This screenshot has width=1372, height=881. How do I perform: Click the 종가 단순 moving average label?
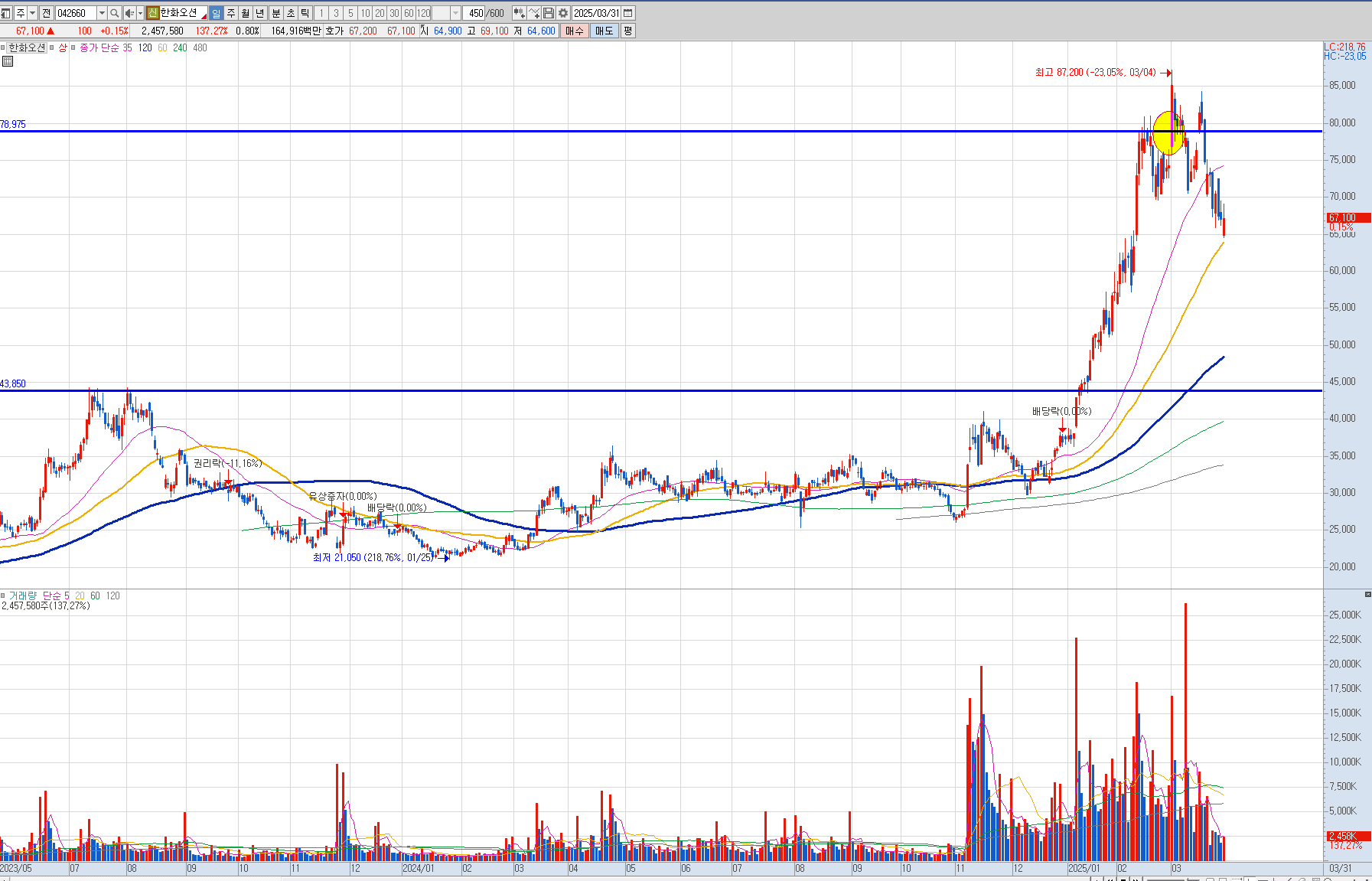tap(99, 47)
